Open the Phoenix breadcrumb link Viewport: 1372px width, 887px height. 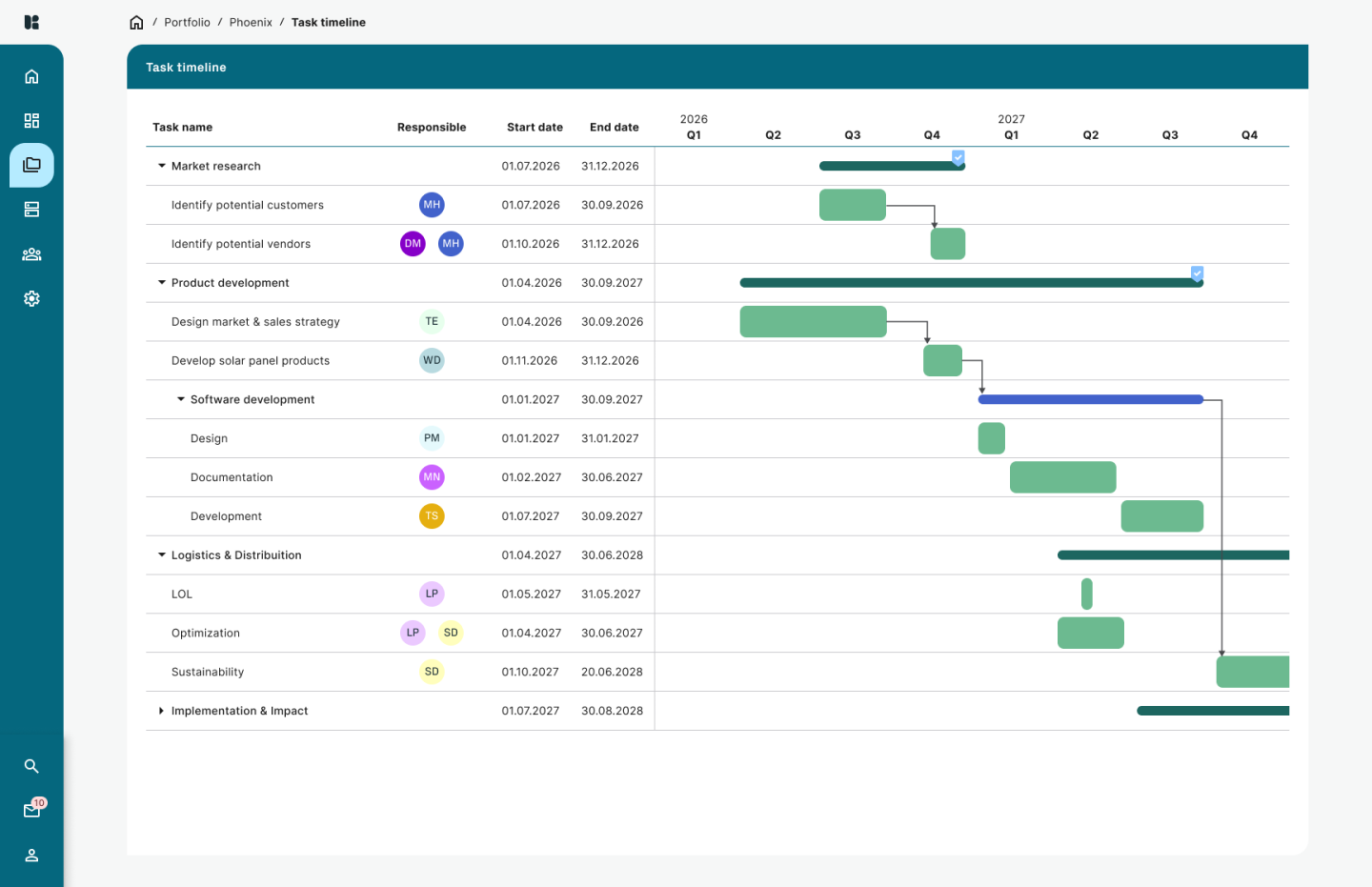coord(251,22)
